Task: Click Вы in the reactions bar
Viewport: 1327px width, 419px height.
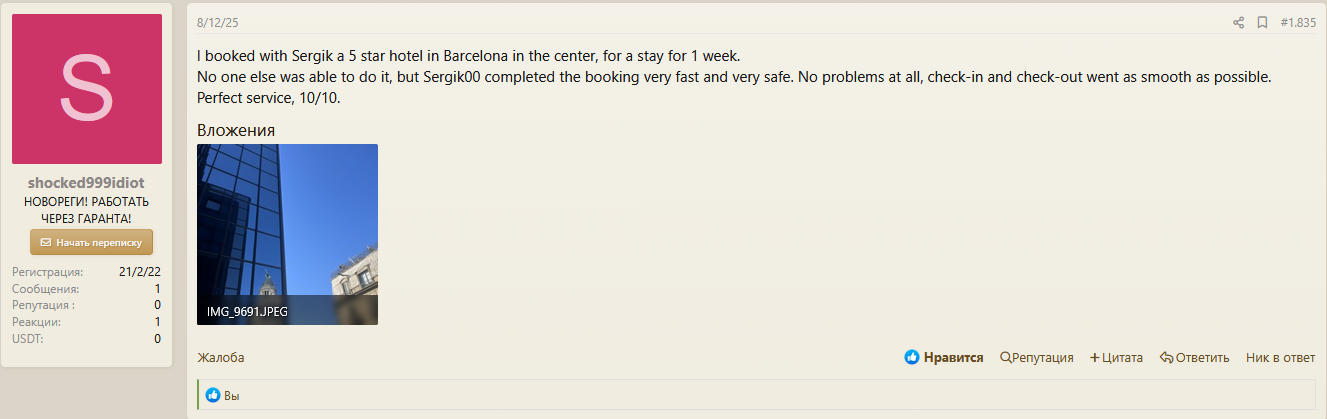Action: click(232, 396)
